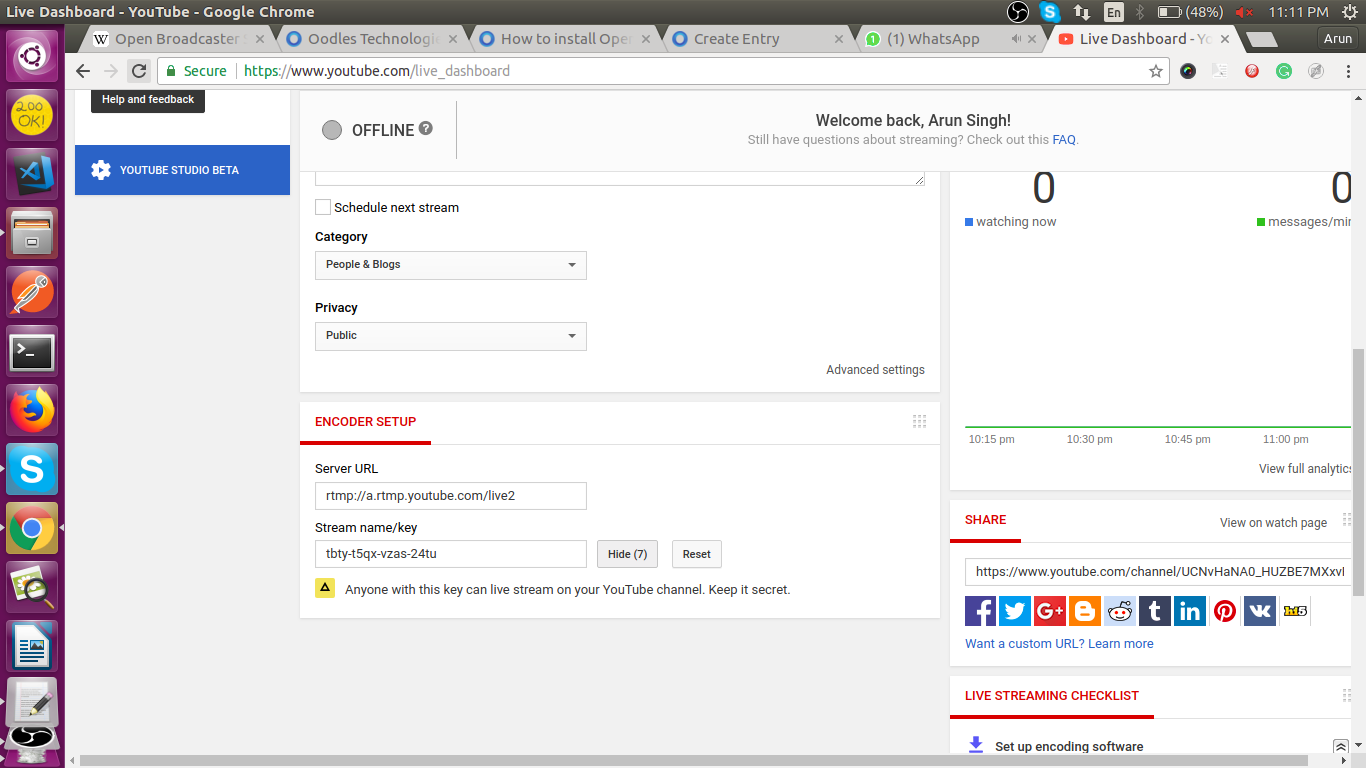
Task: Open the network indicator in the top panel
Action: (x=1082, y=12)
